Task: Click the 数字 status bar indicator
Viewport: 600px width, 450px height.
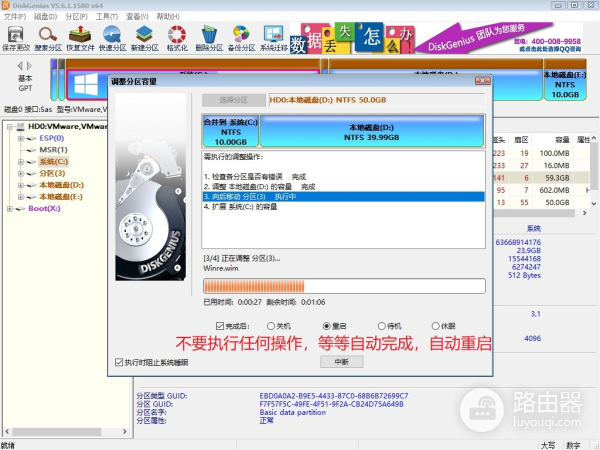Action: (573, 445)
